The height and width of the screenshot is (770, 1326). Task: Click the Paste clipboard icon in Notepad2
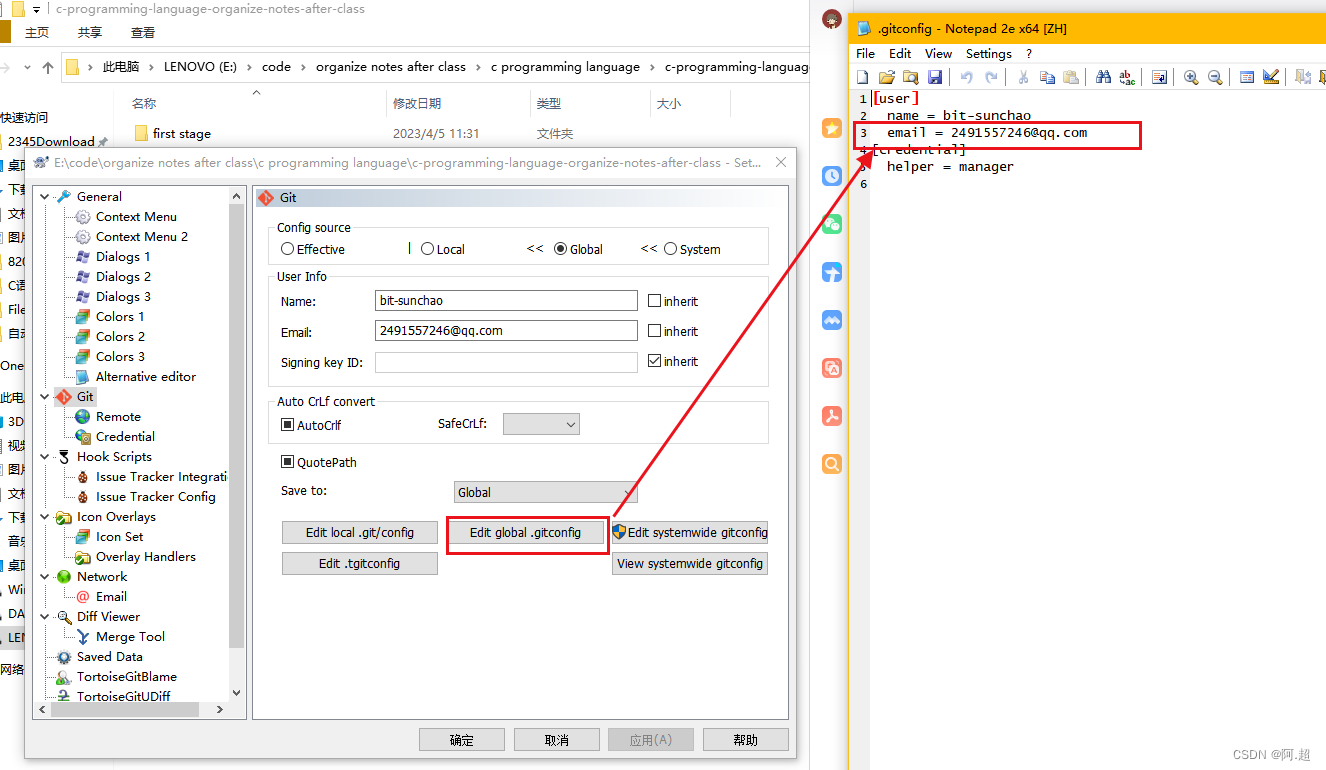click(1071, 77)
